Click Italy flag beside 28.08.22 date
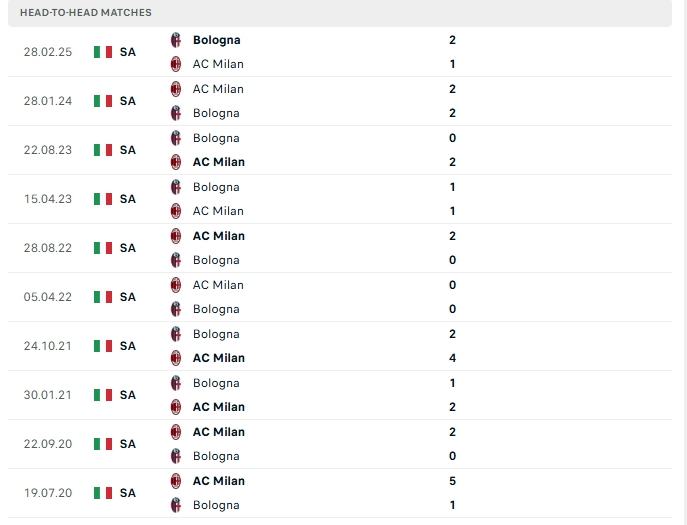687x525 pixels. [x=103, y=248]
